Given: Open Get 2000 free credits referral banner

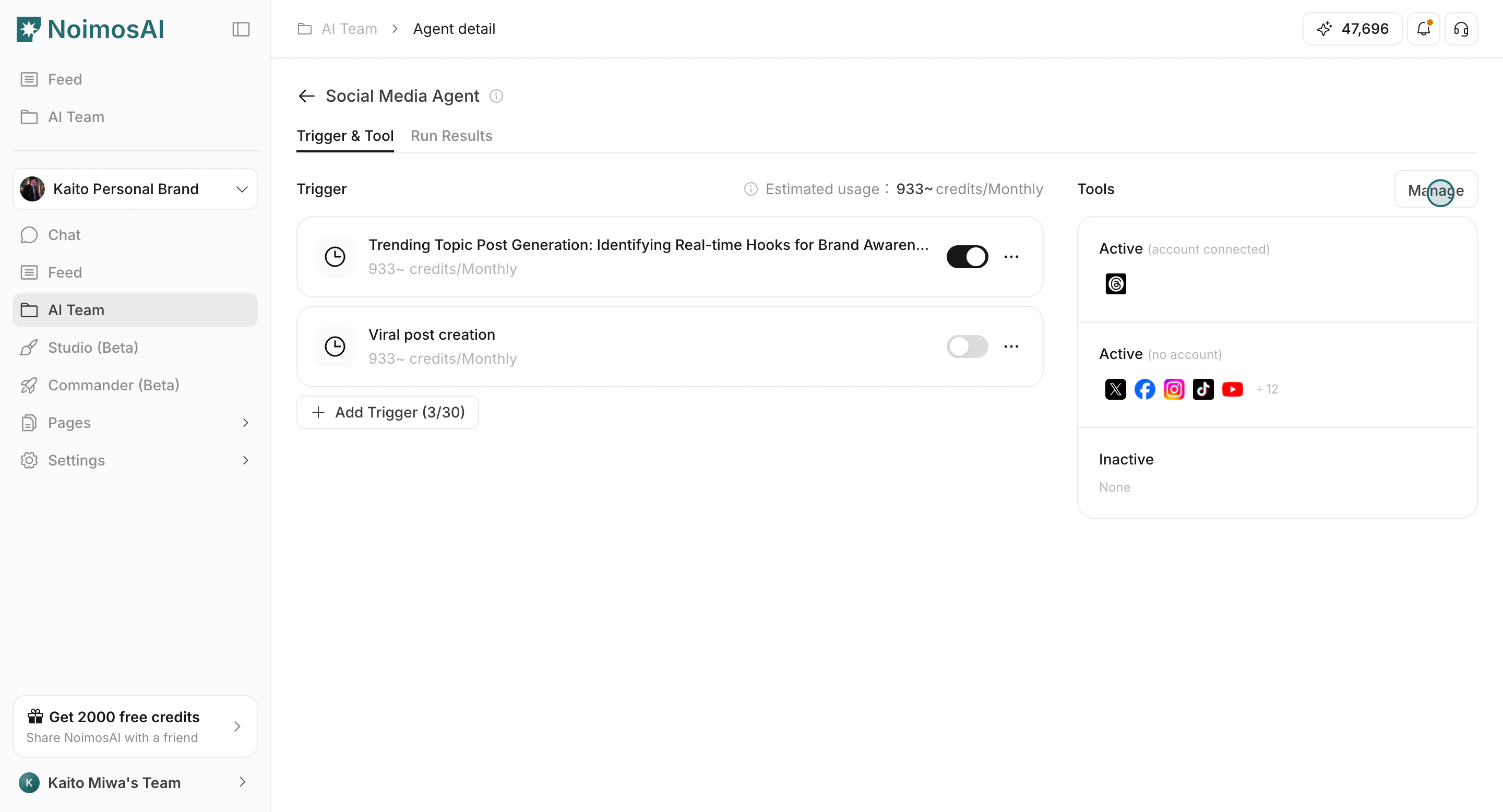Looking at the screenshot, I should coord(134,726).
